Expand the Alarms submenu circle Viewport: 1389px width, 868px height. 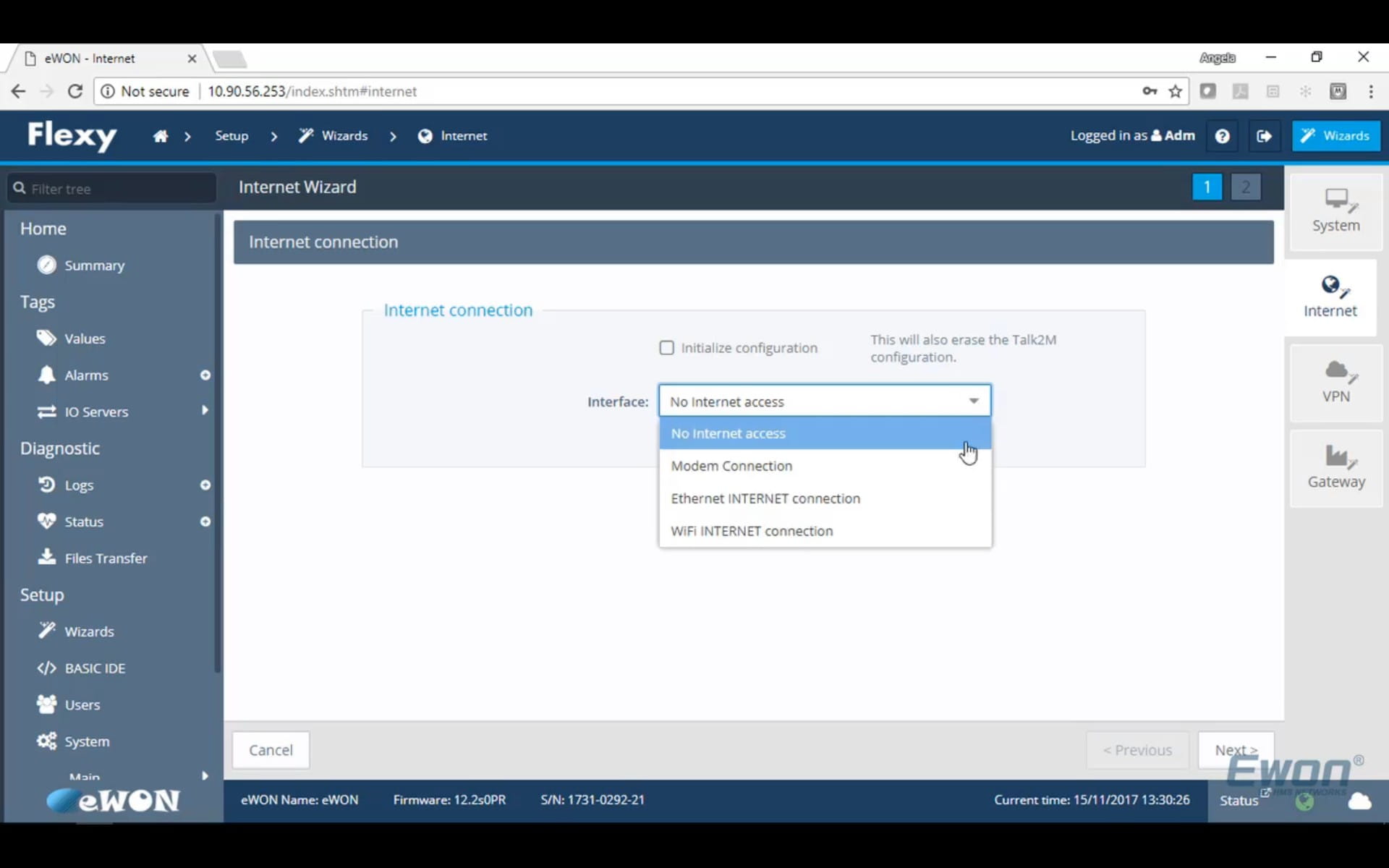coord(205,375)
